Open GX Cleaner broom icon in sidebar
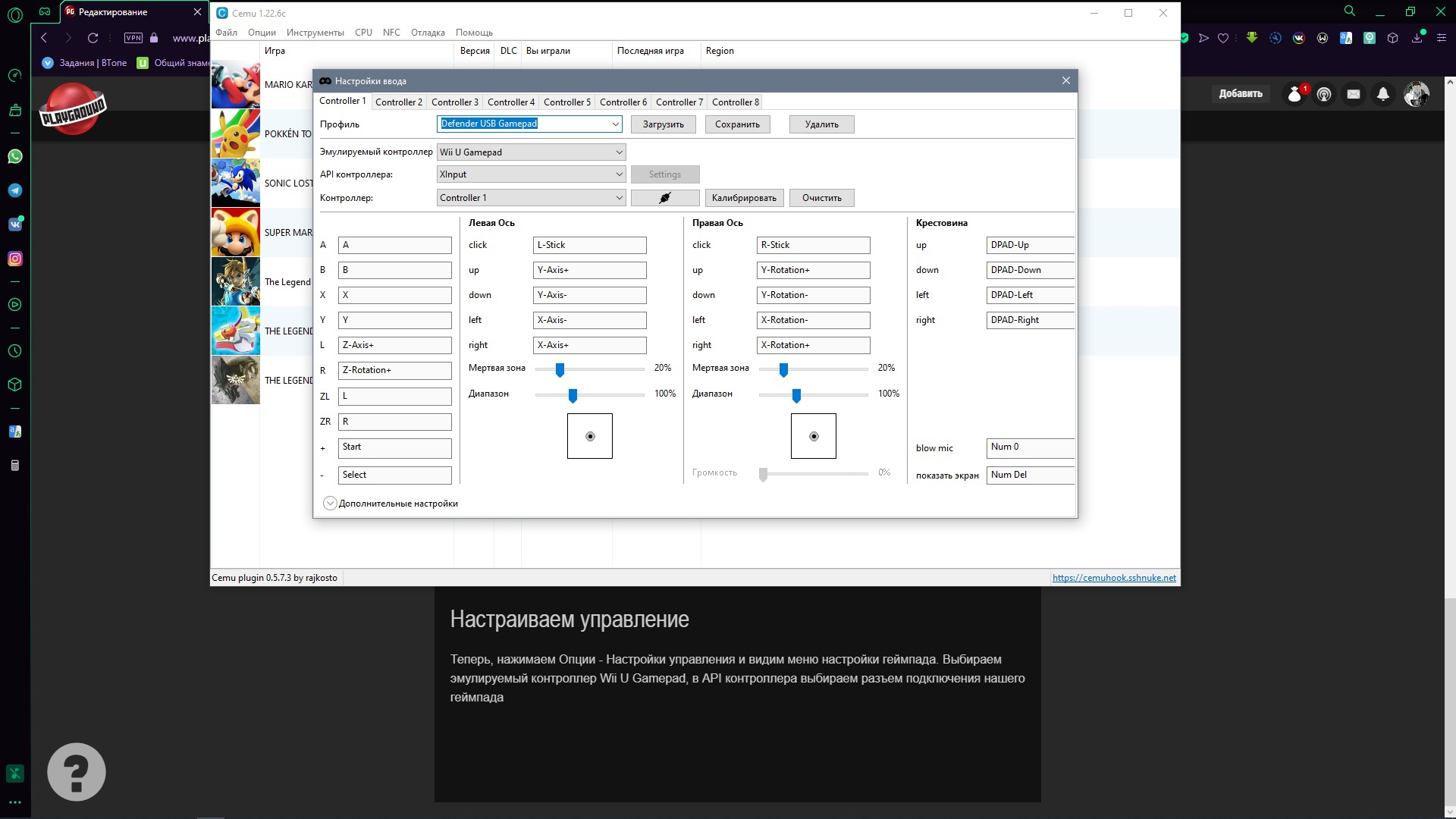Screen dimensions: 1456x819 [14, 110]
